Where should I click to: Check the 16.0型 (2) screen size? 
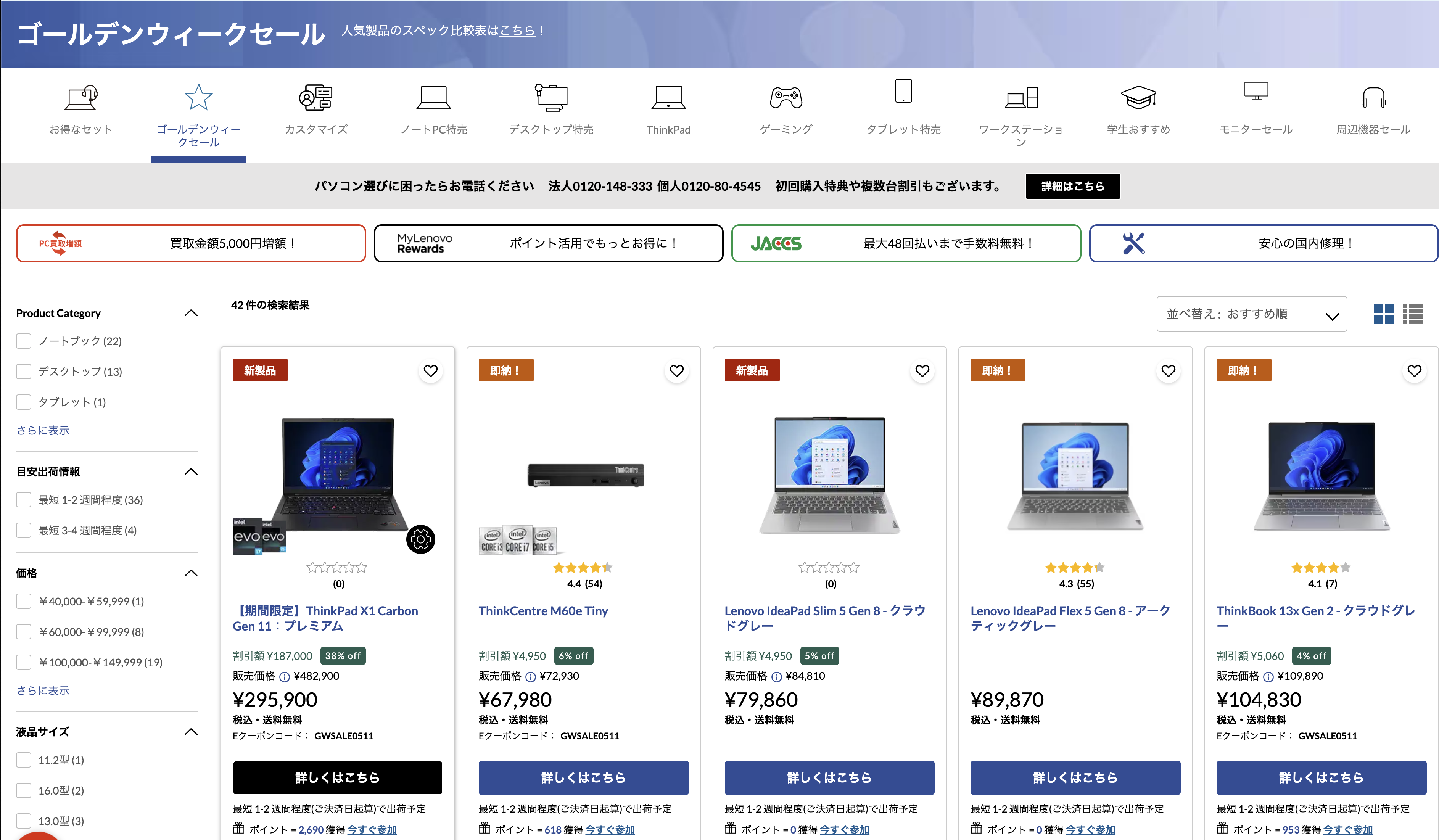[23, 790]
